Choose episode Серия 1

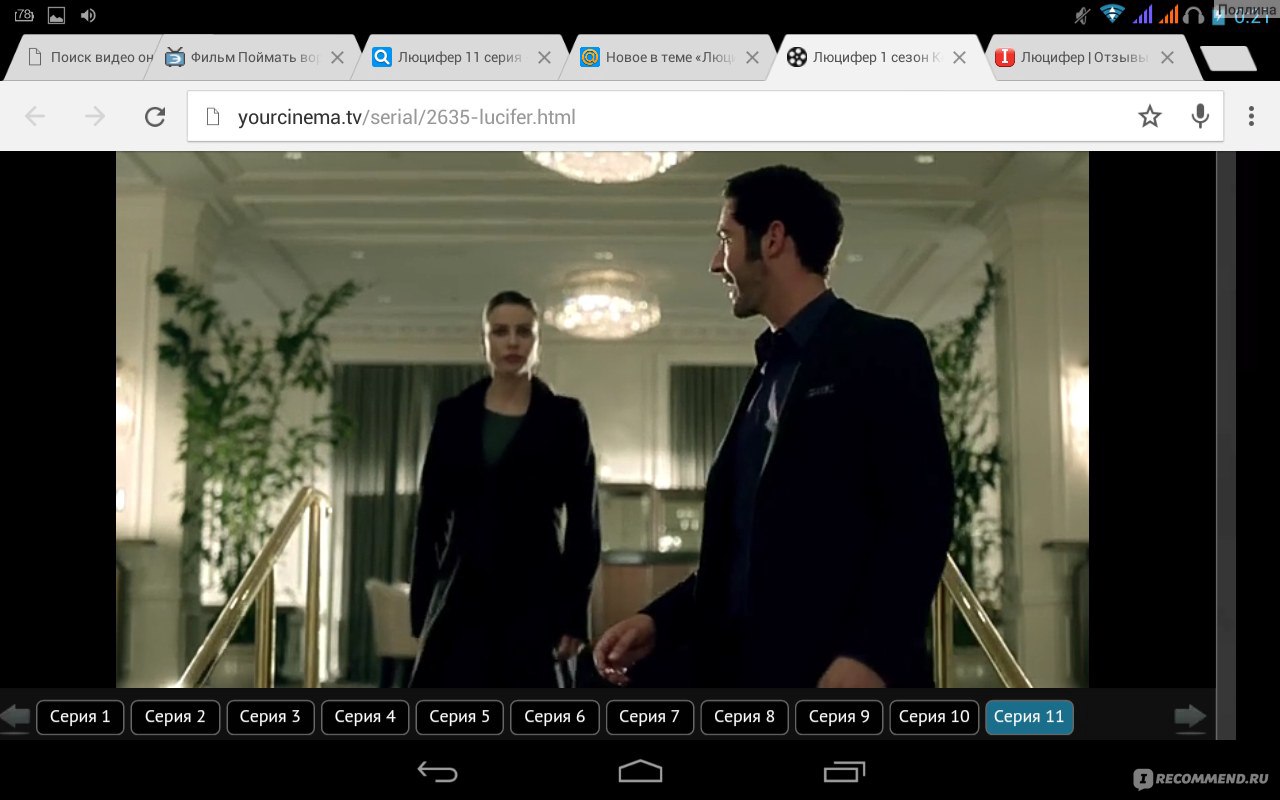point(80,717)
